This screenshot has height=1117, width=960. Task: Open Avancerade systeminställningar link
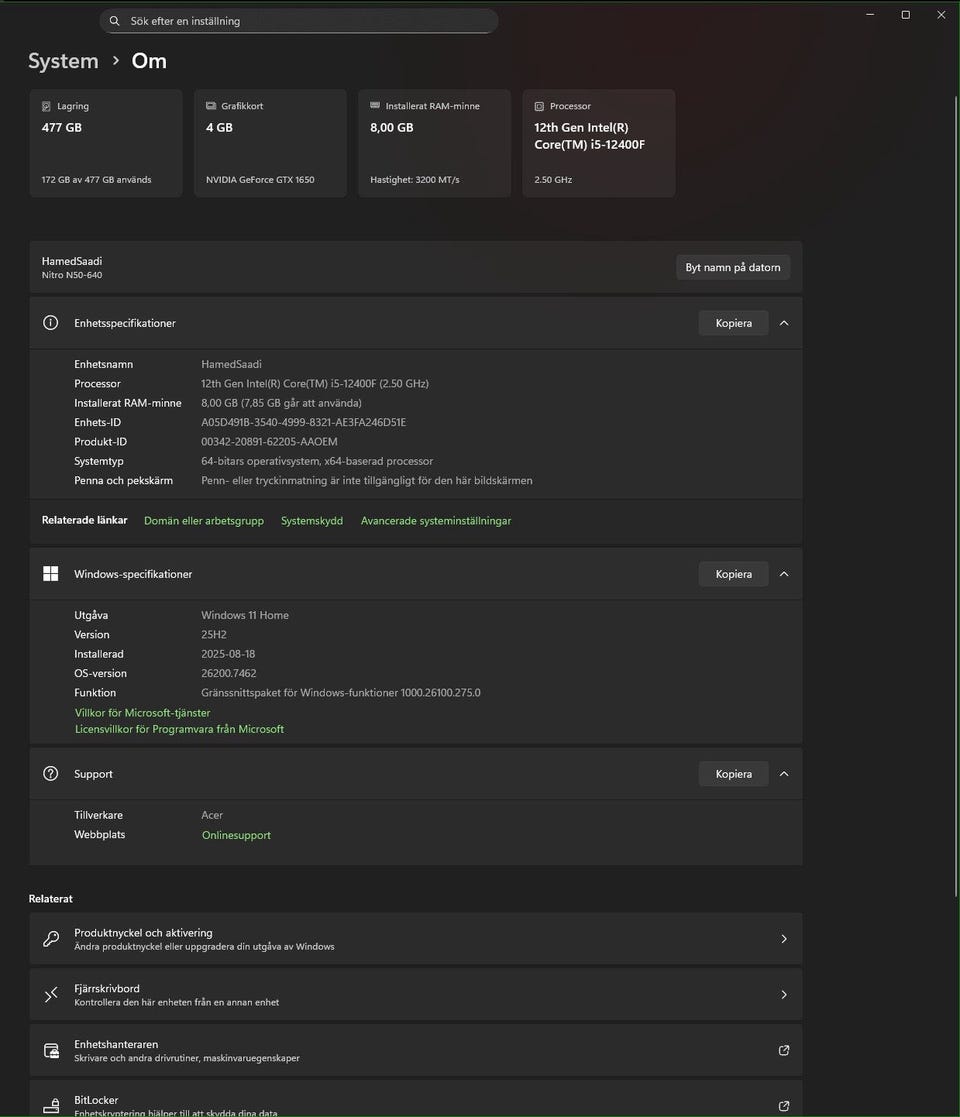pyautogui.click(x=436, y=521)
